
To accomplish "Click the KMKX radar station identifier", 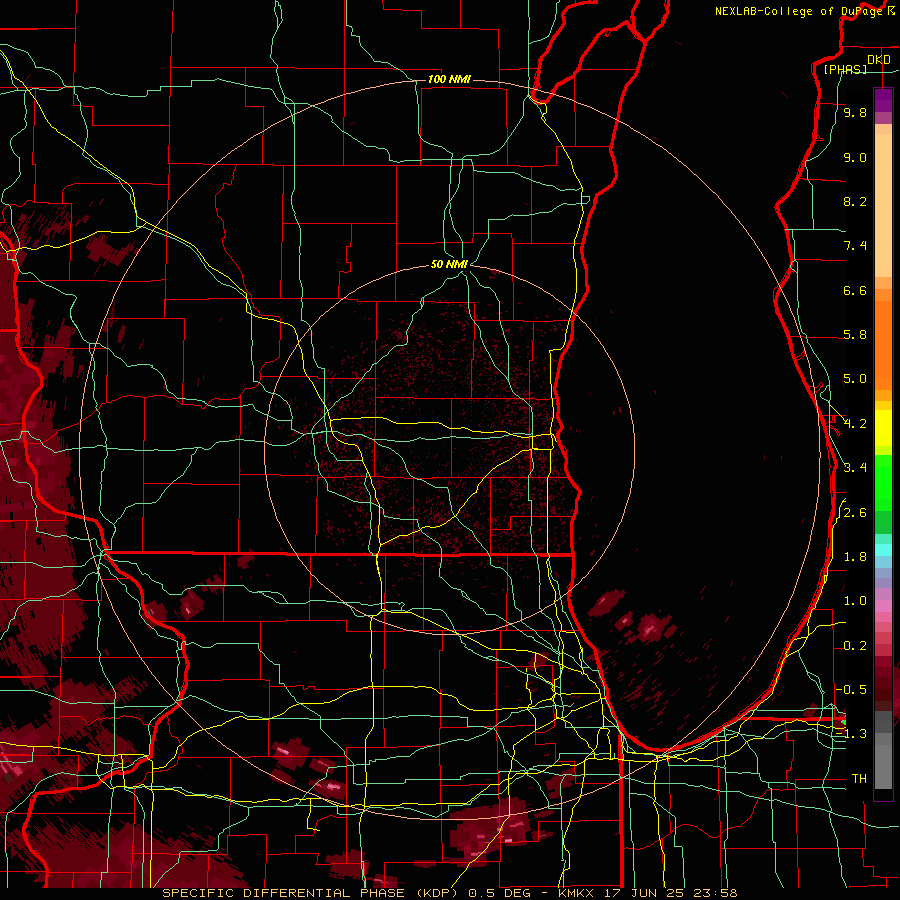I will tap(578, 893).
